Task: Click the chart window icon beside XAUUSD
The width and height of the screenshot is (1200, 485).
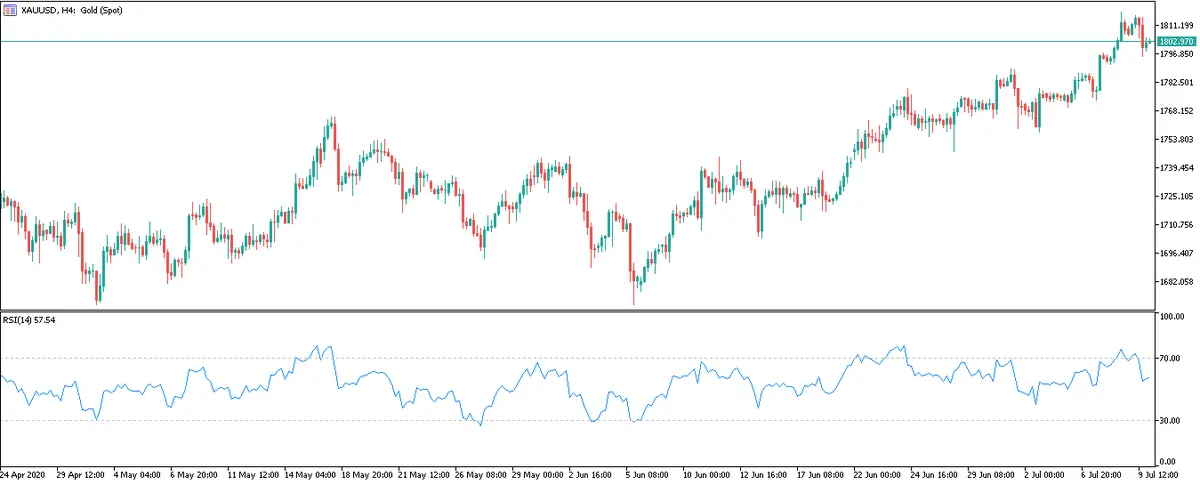Action: (9, 8)
